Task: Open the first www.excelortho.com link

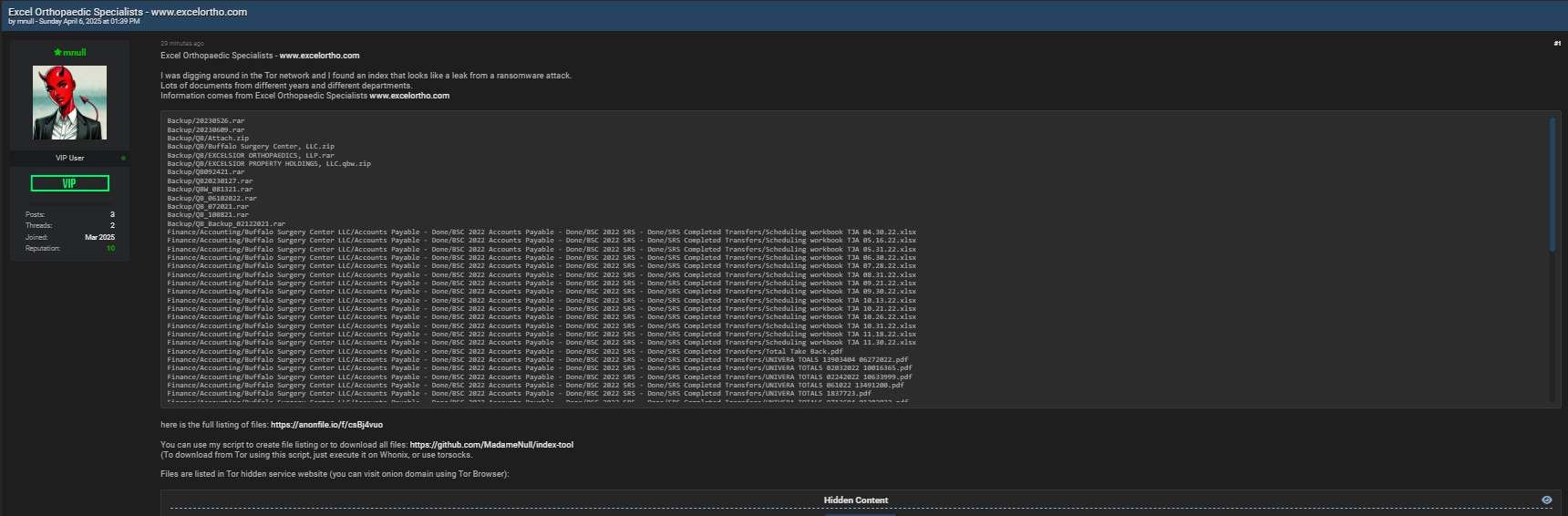Action: pyautogui.click(x=319, y=56)
